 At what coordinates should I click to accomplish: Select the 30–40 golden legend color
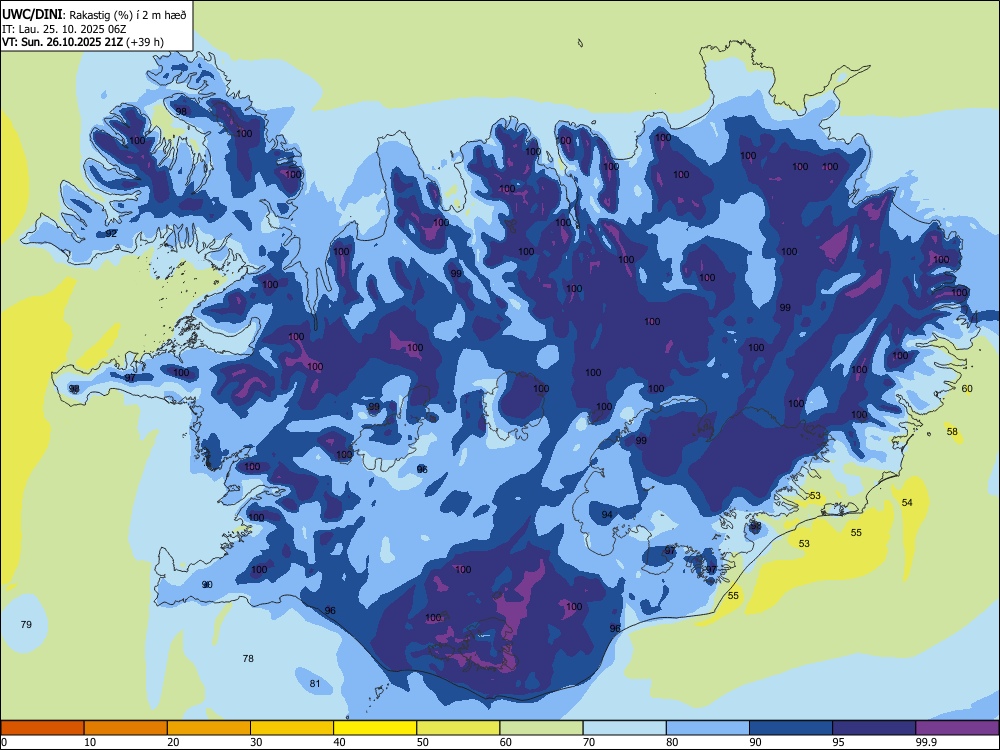[292, 728]
